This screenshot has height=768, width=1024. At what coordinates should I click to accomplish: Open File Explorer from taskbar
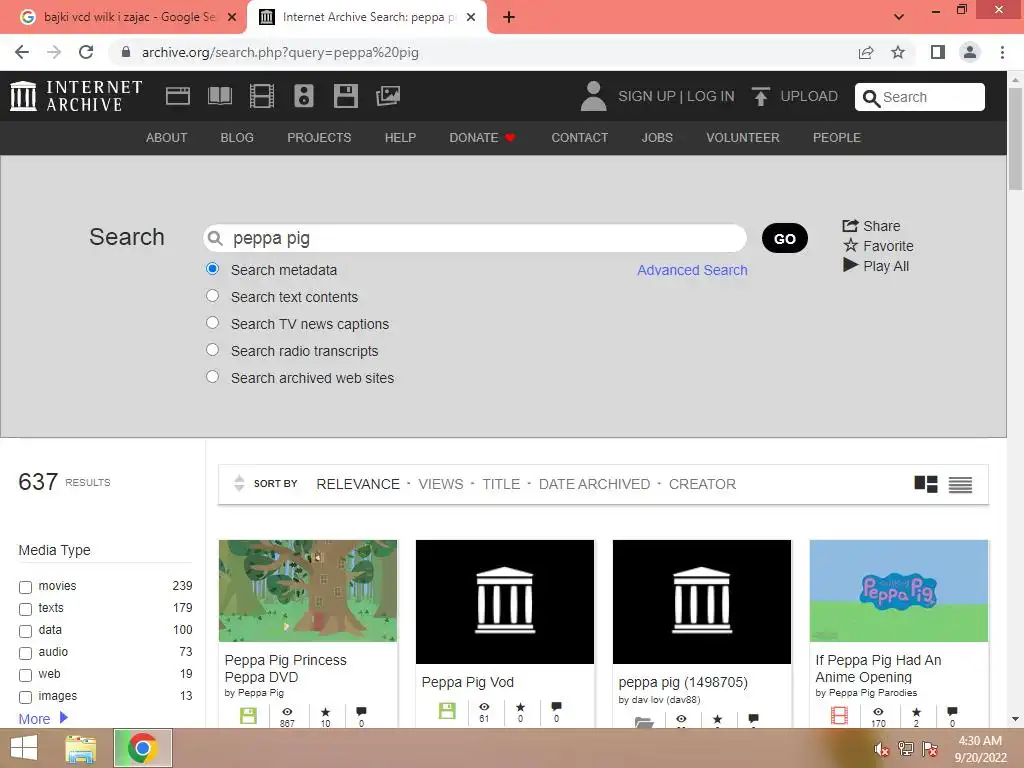click(81, 748)
